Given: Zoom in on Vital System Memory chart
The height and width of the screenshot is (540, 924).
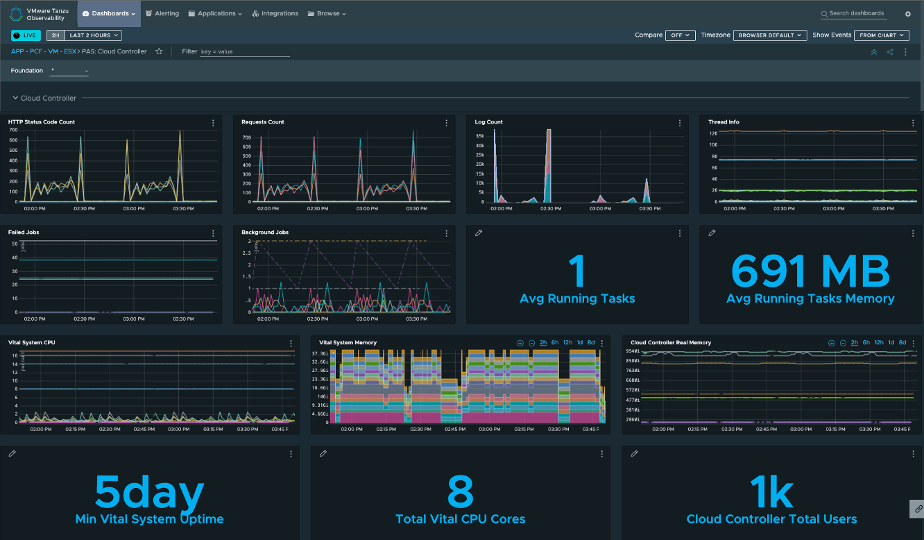Looking at the screenshot, I should [x=521, y=342].
